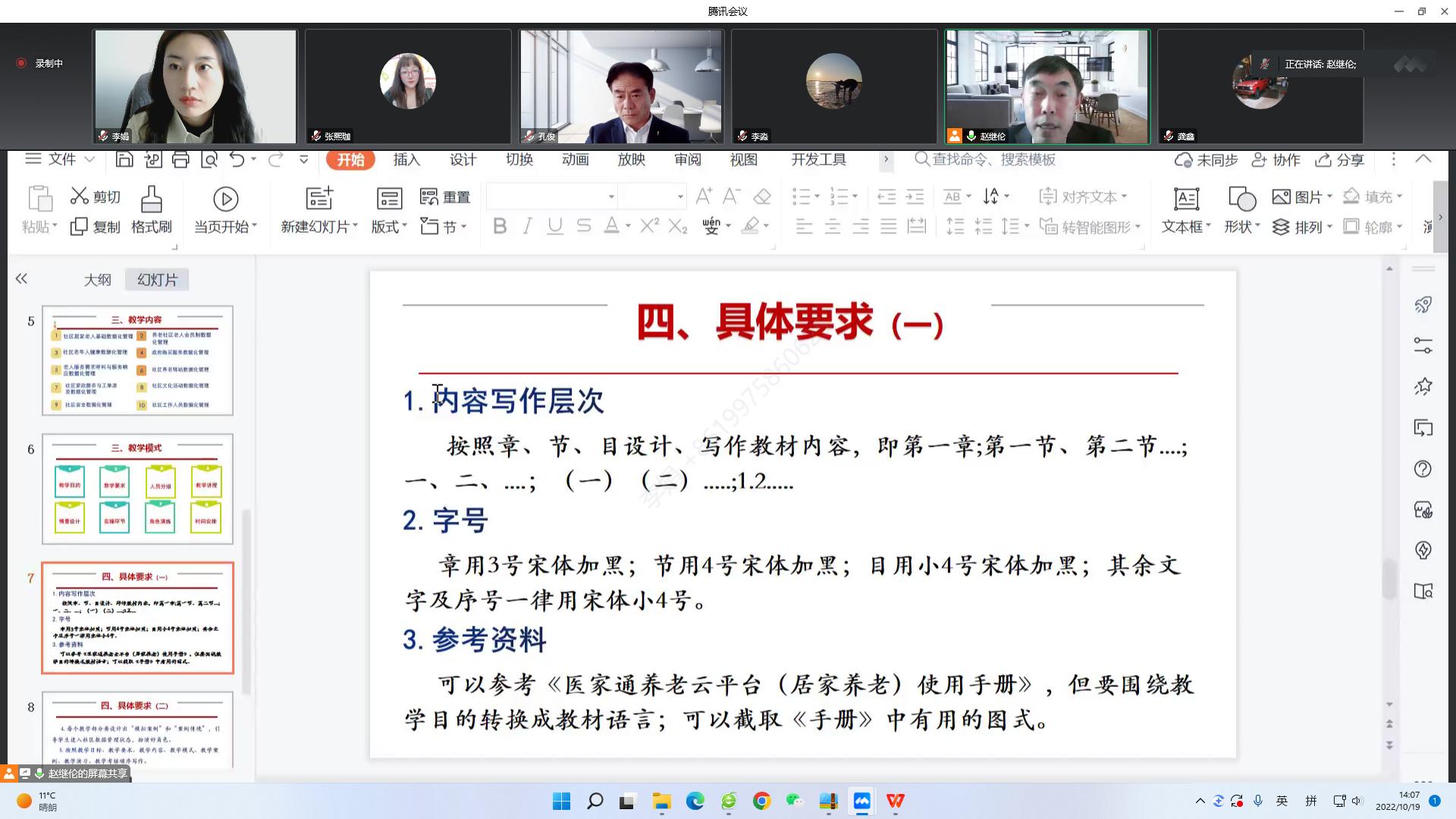Toggle underline formatting U
The height and width of the screenshot is (819, 1456).
point(555,226)
